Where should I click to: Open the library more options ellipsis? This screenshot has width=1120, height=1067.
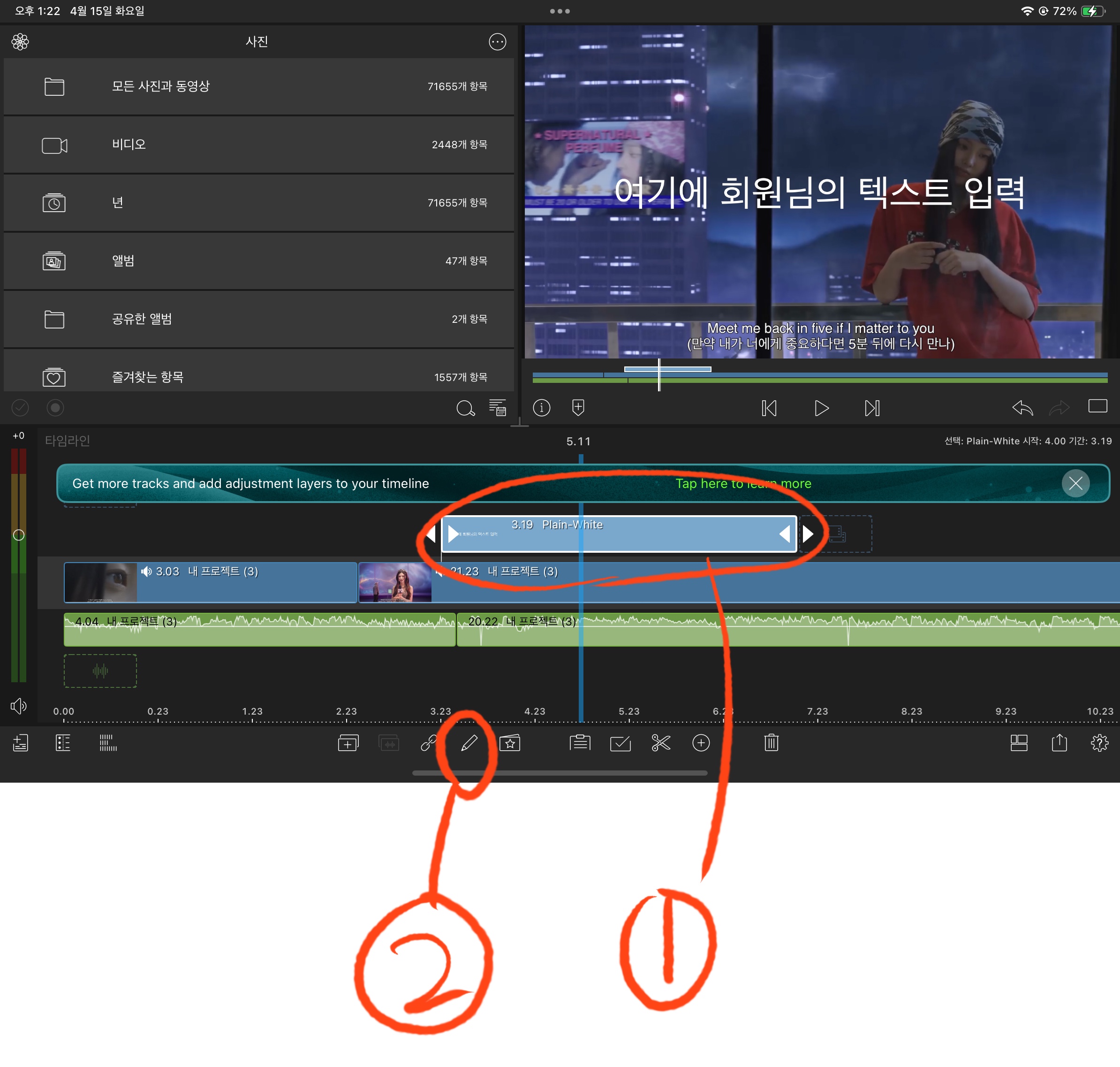coord(497,41)
